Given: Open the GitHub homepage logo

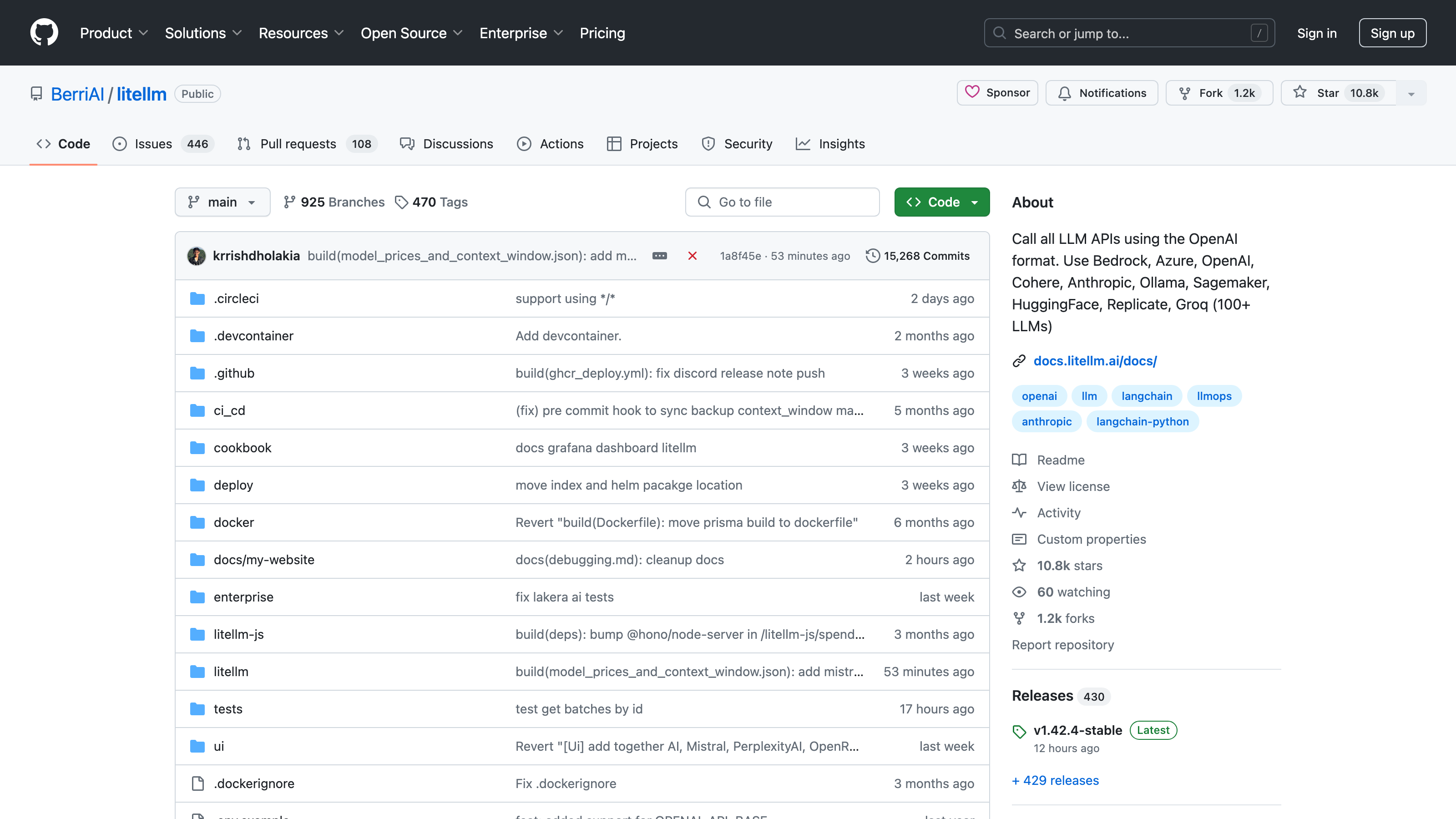Looking at the screenshot, I should coord(44,33).
